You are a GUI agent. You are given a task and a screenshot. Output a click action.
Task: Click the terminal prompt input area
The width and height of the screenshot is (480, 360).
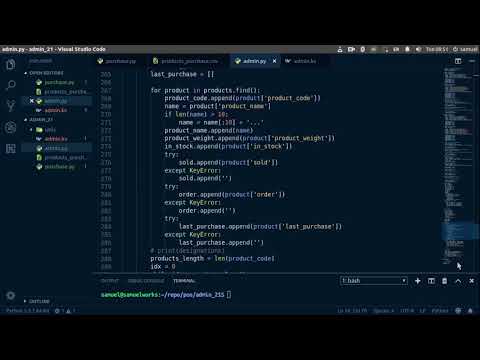click(x=229, y=294)
